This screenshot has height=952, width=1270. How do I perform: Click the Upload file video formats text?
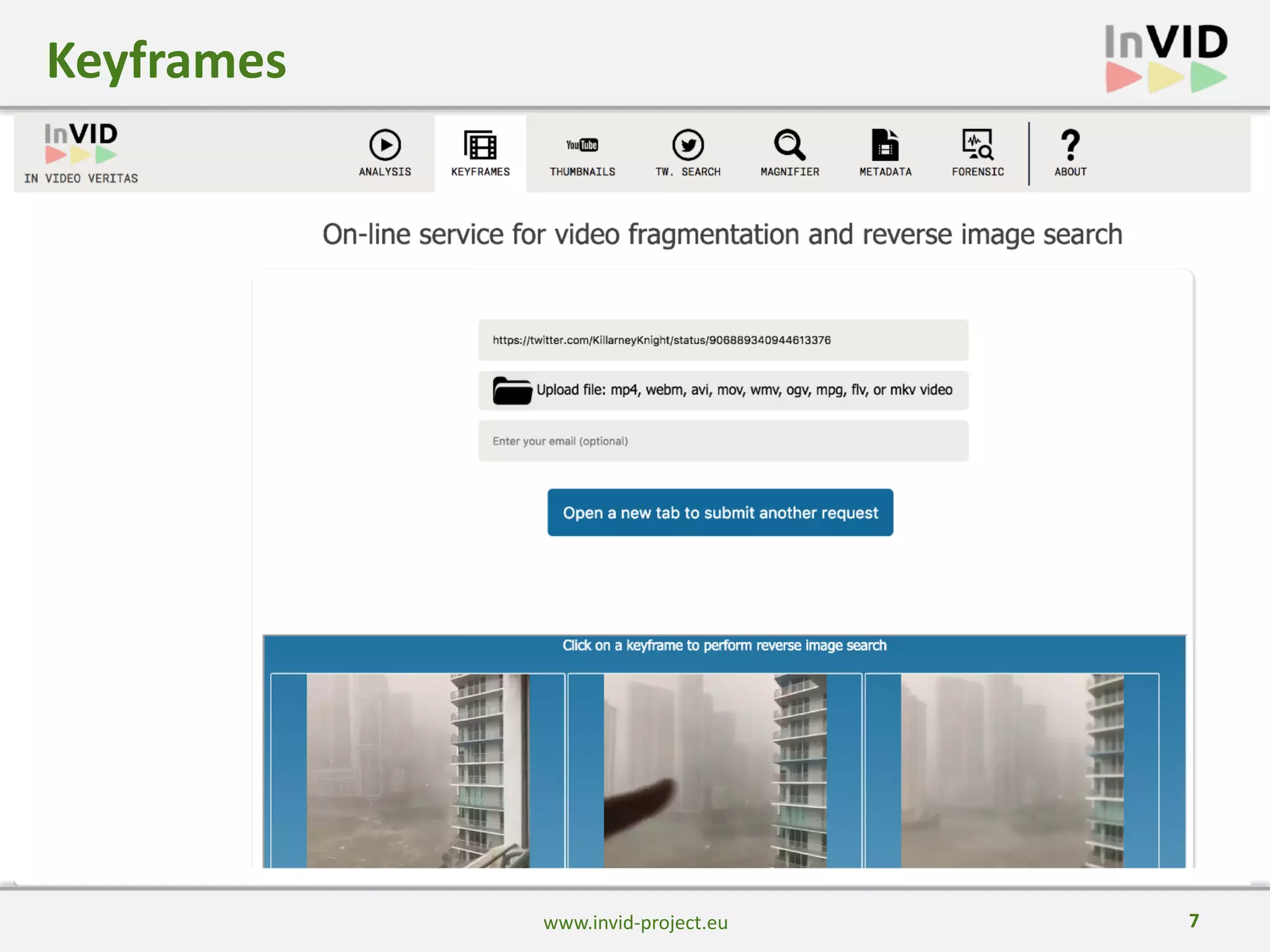[x=744, y=390]
